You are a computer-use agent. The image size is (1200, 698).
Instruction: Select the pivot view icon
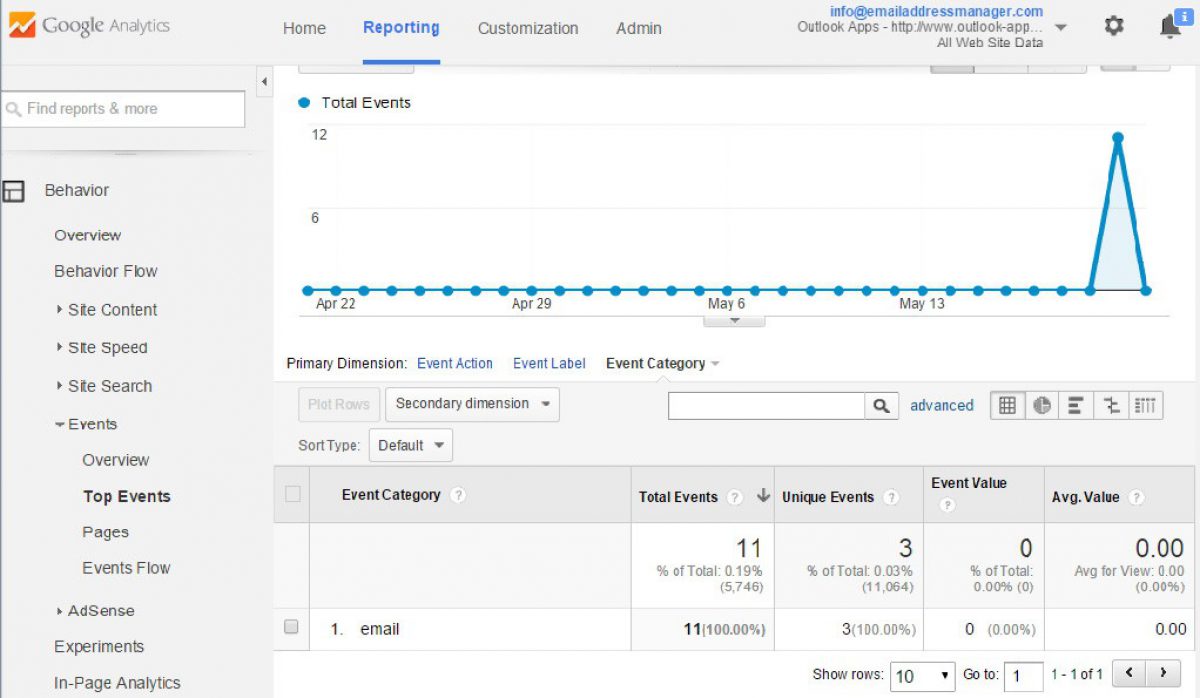1146,405
